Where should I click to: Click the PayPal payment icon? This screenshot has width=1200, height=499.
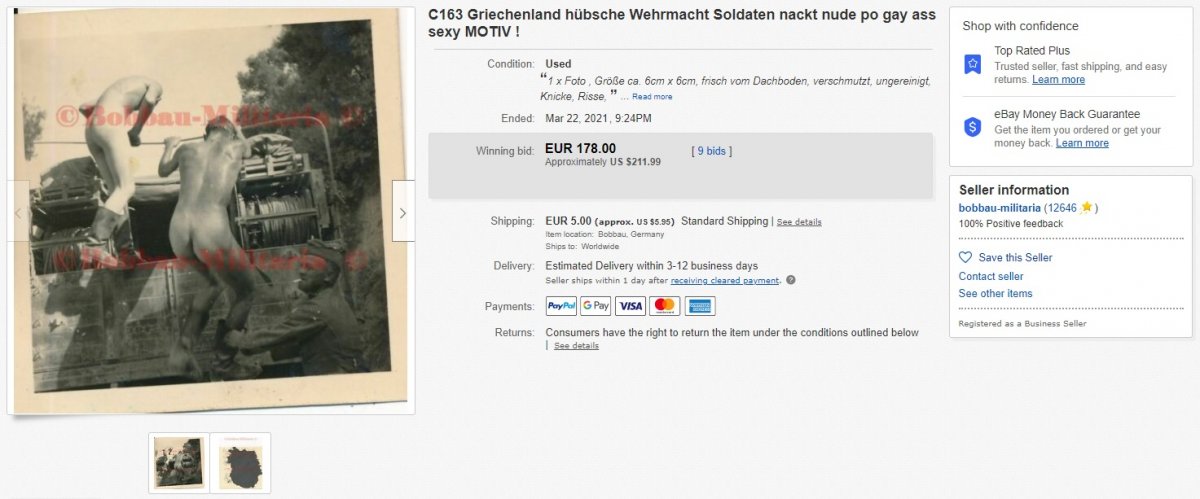click(561, 306)
